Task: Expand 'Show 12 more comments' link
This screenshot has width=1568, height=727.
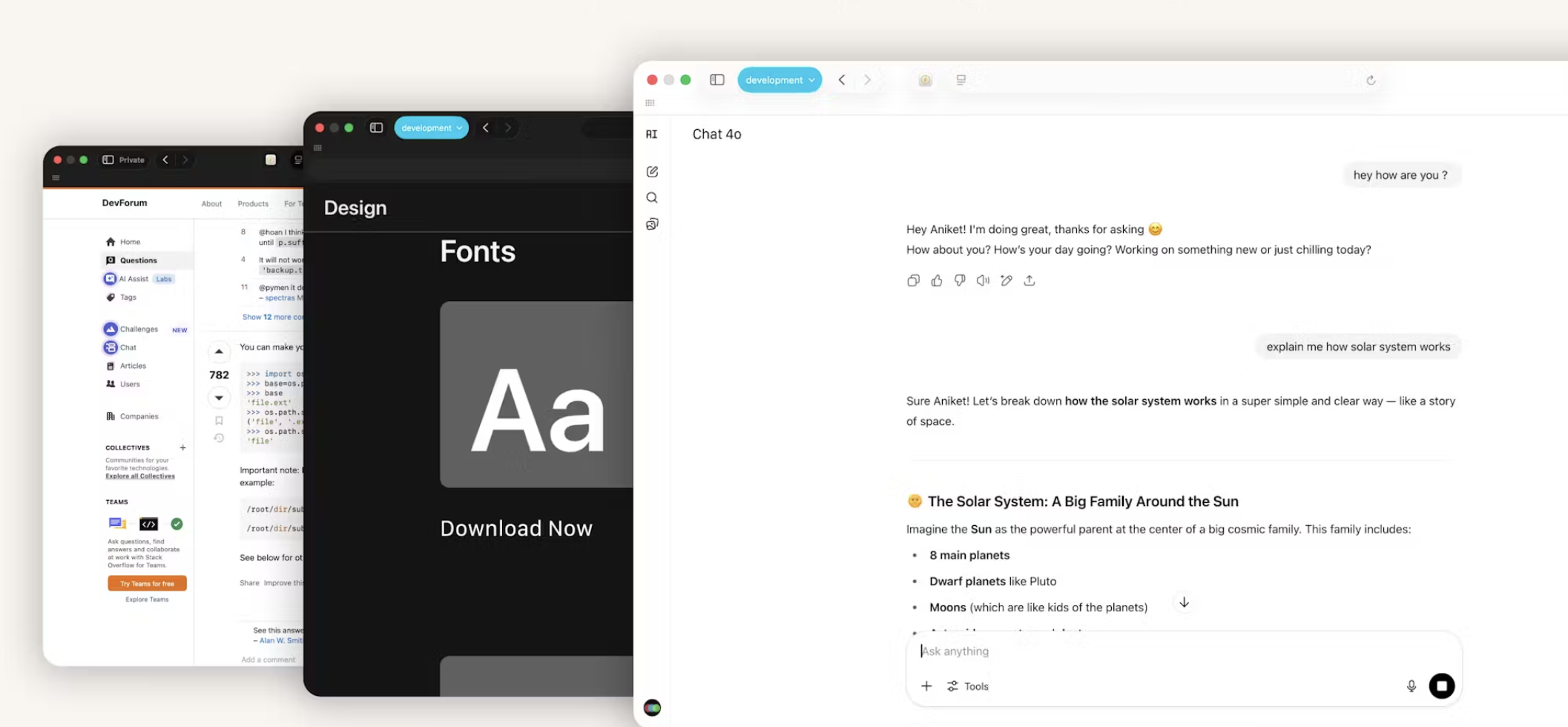Action: tap(272, 317)
